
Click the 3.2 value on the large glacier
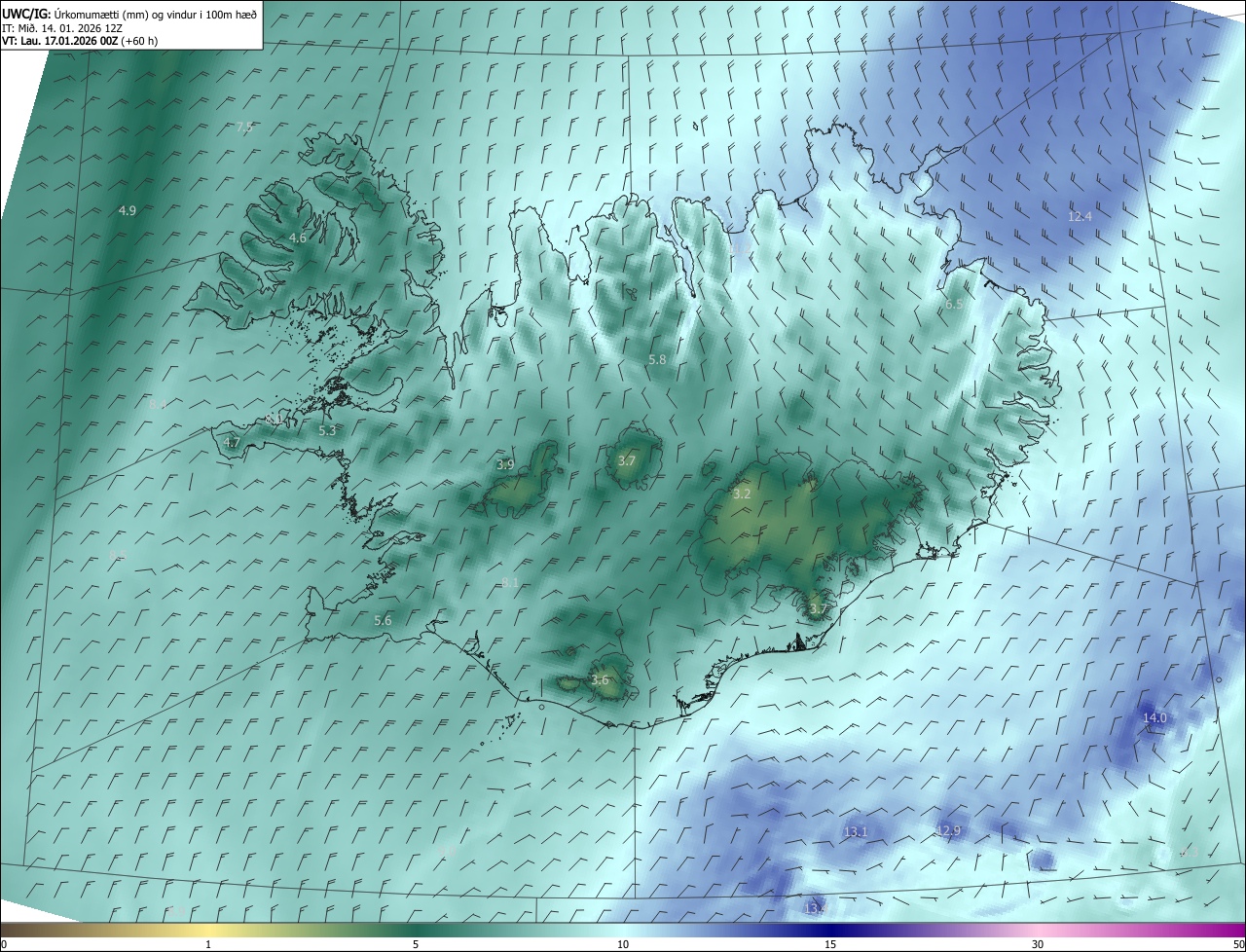(742, 494)
